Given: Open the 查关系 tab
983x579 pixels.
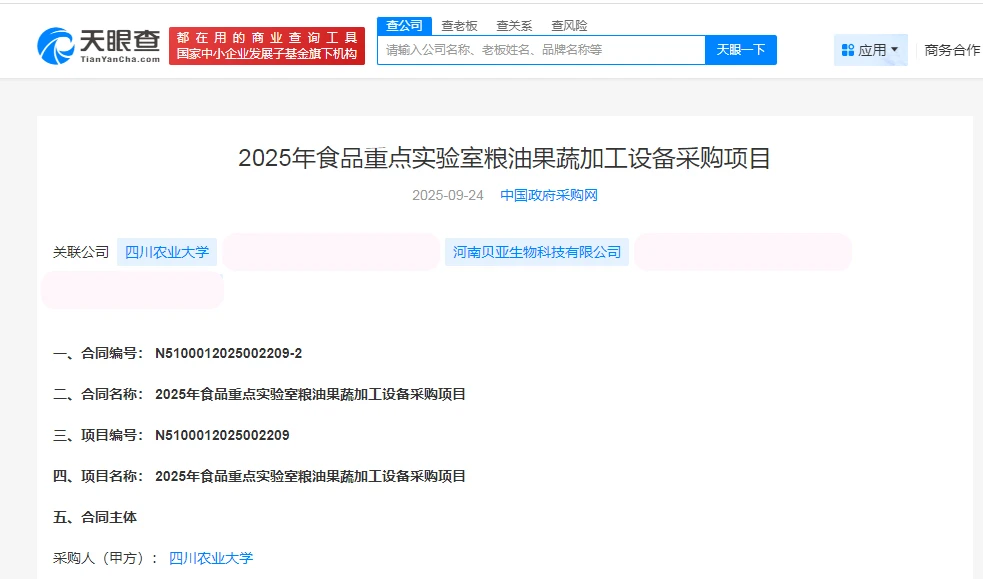Looking at the screenshot, I should 514,26.
